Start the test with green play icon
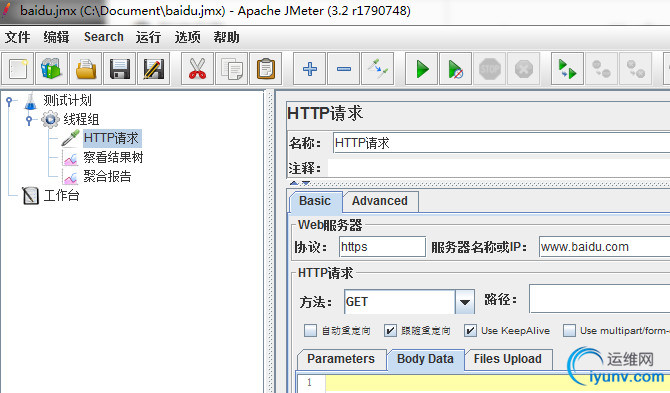Screen dimensions: 670x393 point(421,69)
